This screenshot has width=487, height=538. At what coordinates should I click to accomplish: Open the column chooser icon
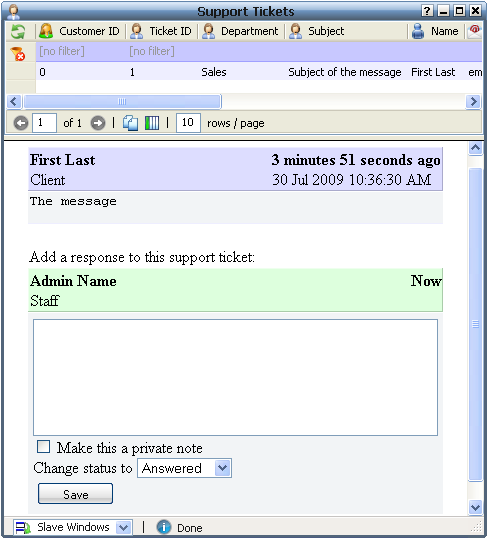pyautogui.click(x=152, y=123)
